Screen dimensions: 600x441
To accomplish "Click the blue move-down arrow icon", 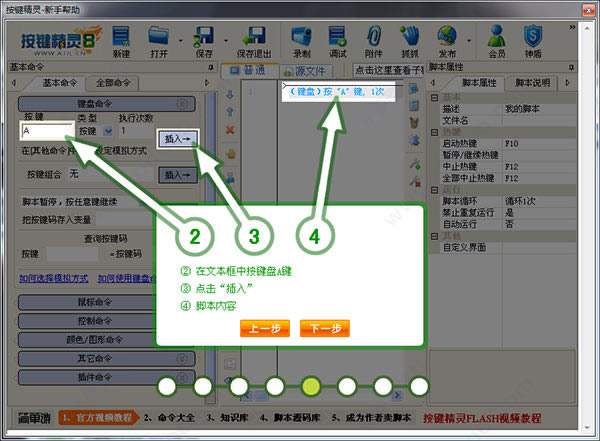I will (x=230, y=95).
